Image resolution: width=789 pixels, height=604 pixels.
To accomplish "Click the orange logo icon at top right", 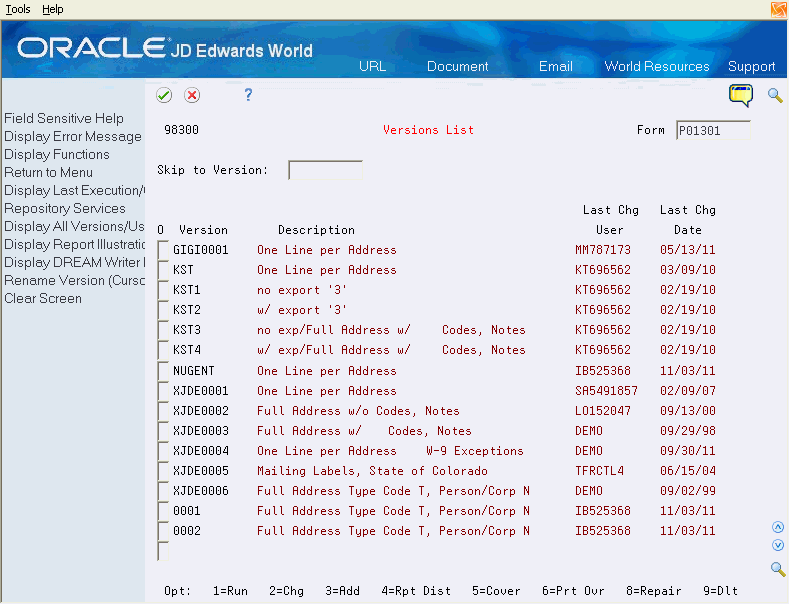I will (779, 9).
